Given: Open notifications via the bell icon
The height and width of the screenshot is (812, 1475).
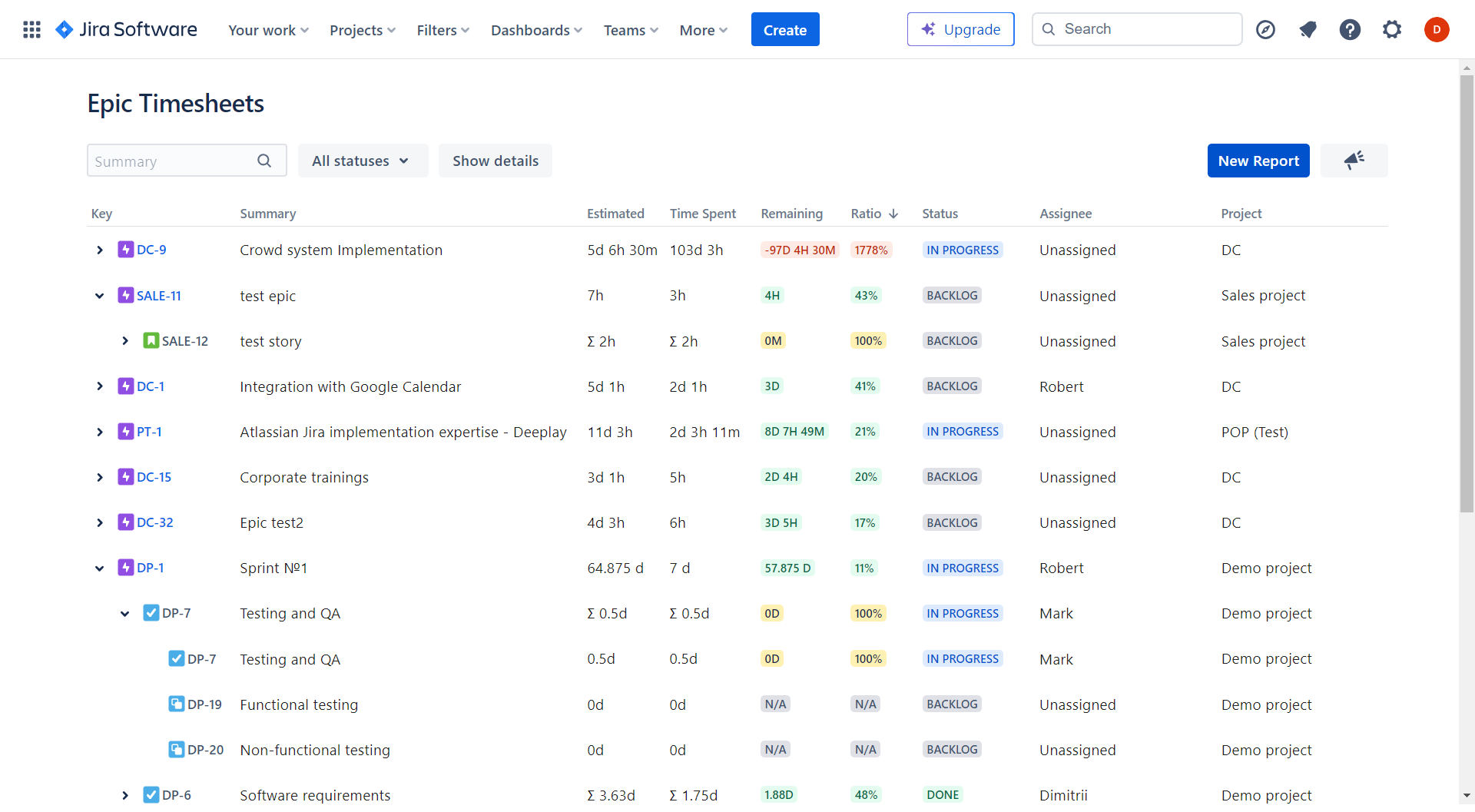Looking at the screenshot, I should [1308, 29].
